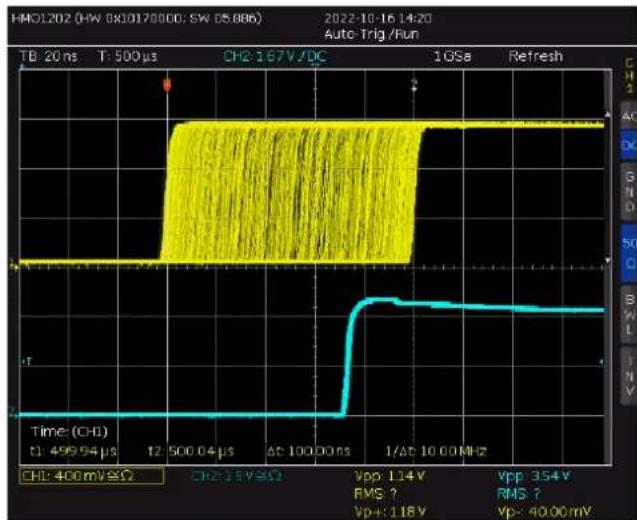This screenshot has height=520, width=637.
Task: Select the yellow CH1 waveform trace
Action: 290,191
